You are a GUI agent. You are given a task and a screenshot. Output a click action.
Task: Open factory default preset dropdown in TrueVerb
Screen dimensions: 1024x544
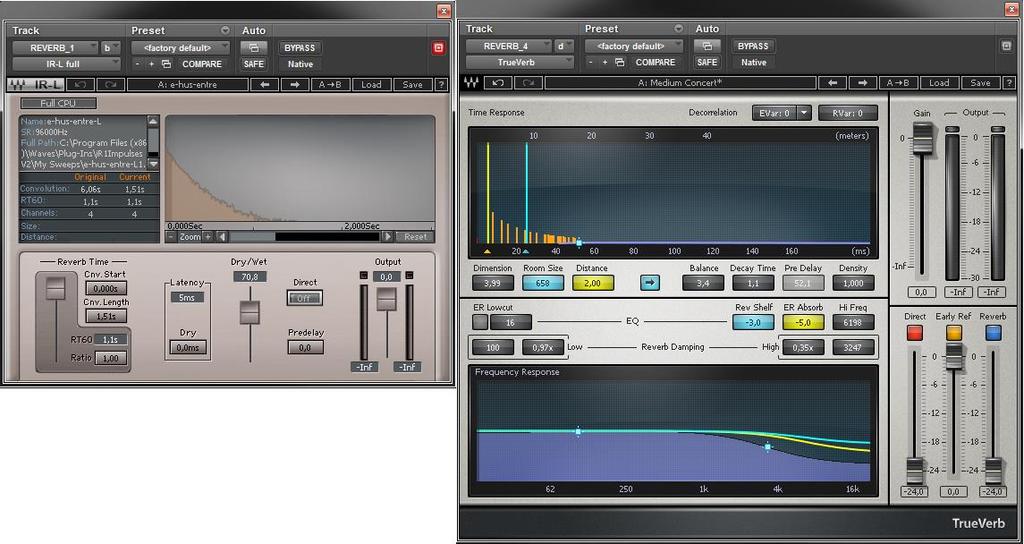coord(633,46)
